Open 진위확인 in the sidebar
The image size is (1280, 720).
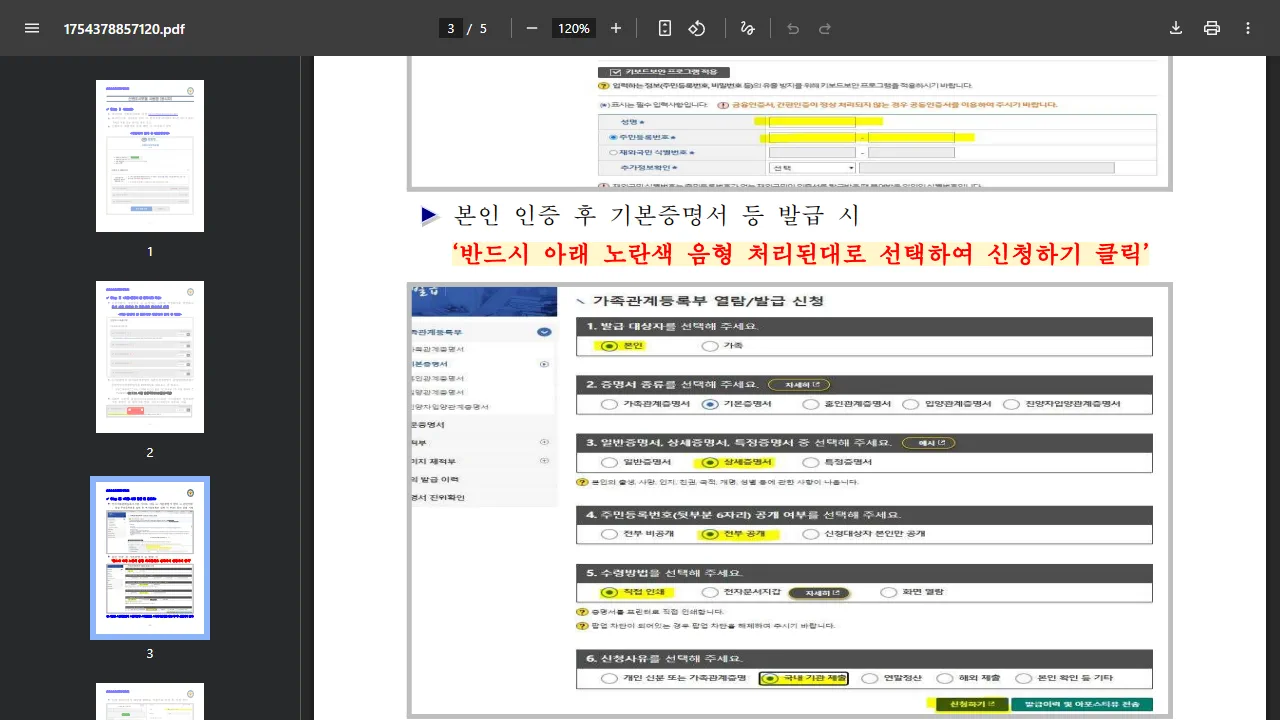[437, 497]
